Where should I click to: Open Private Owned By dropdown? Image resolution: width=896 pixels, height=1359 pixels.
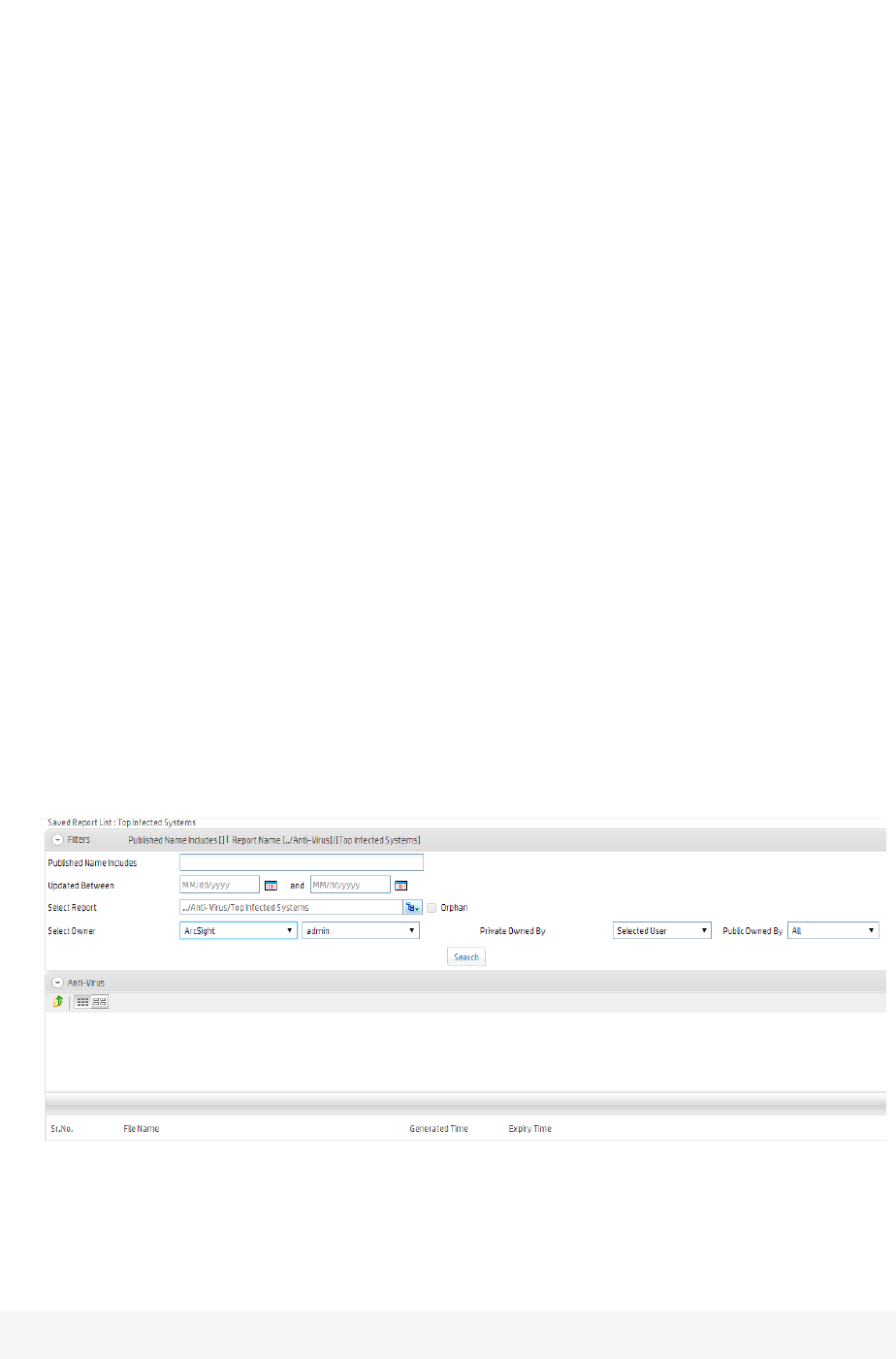[x=662, y=930]
